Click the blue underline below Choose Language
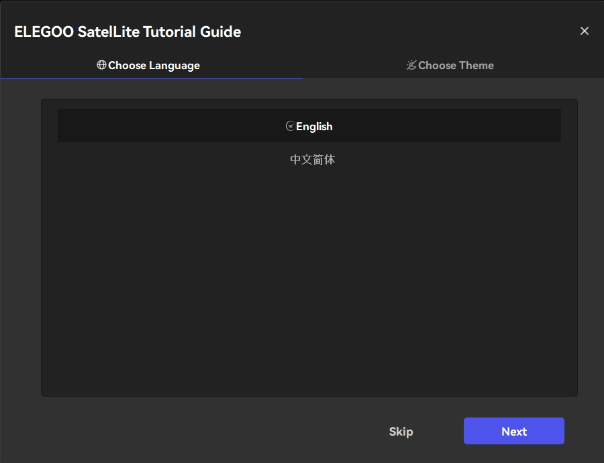The height and width of the screenshot is (463, 604). [151, 78]
